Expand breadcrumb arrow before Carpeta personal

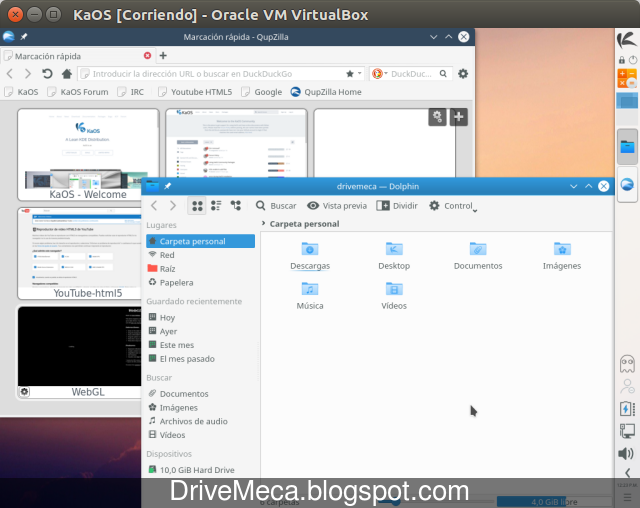tap(263, 224)
